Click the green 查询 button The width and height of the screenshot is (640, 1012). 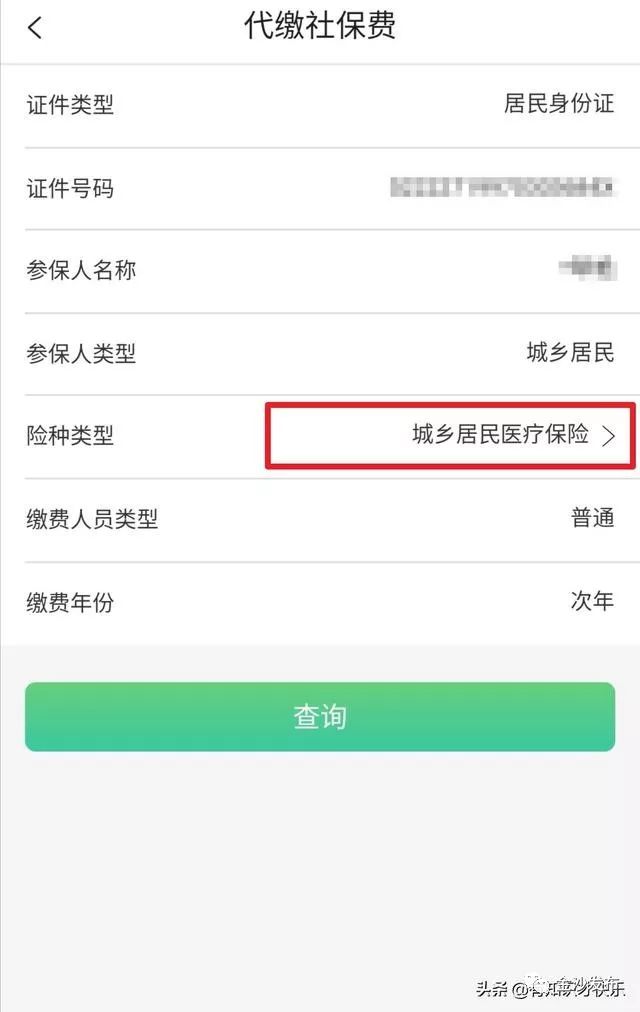tap(320, 716)
